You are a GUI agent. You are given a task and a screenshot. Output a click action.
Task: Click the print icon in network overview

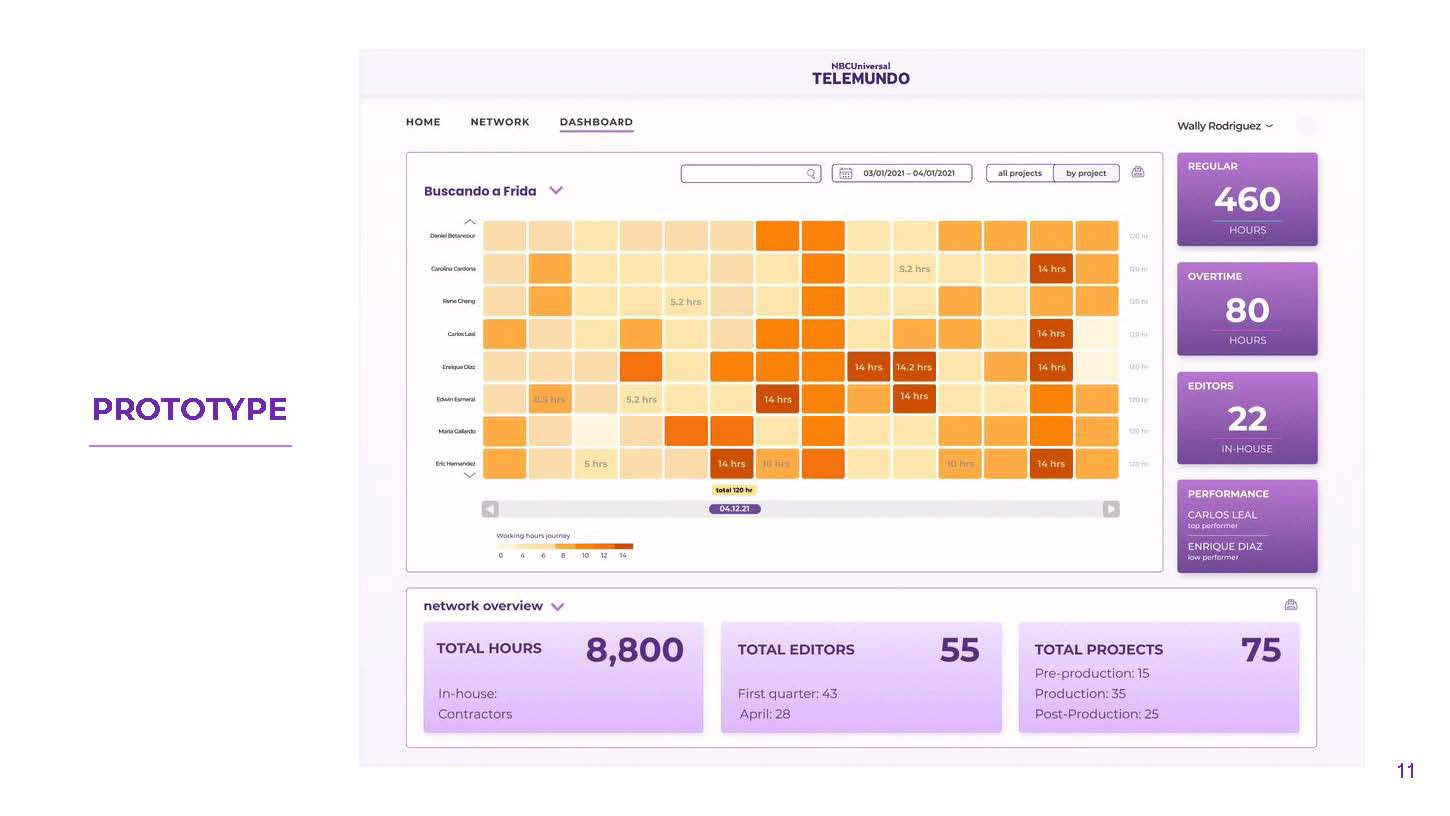(x=1290, y=605)
